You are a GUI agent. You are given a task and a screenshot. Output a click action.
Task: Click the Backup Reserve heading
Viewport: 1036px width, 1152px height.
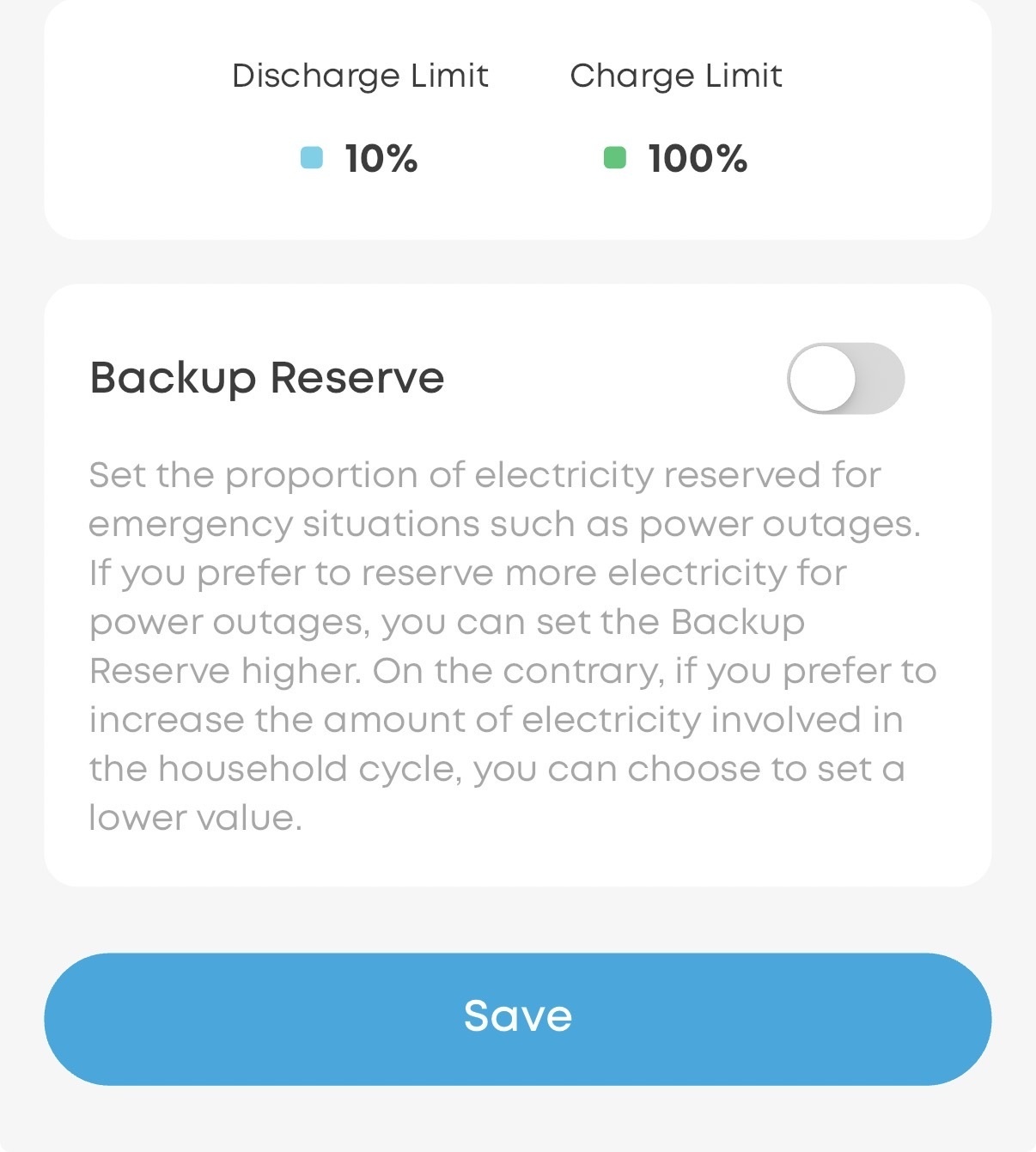tap(267, 378)
